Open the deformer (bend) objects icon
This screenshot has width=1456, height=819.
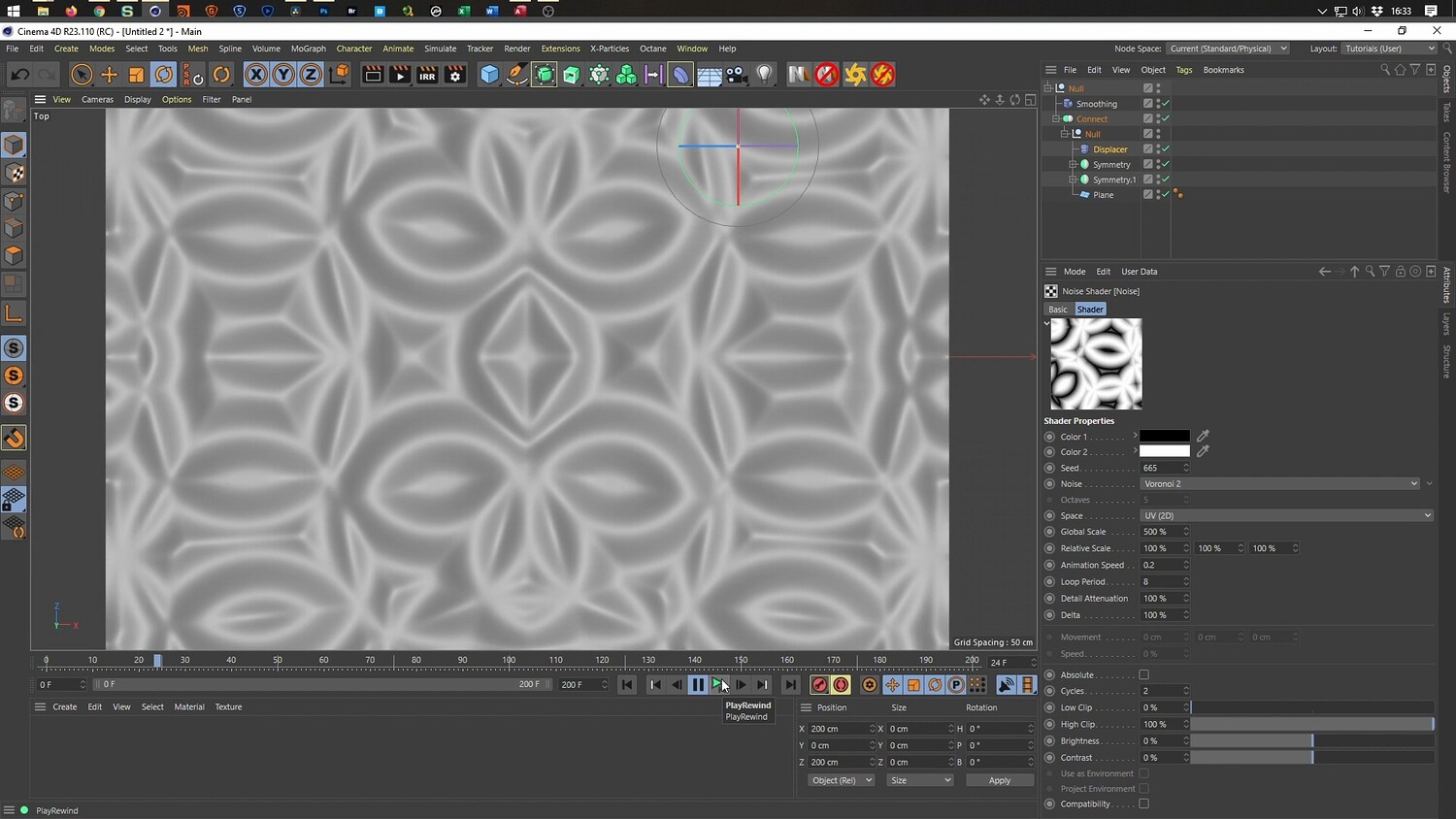tap(681, 75)
